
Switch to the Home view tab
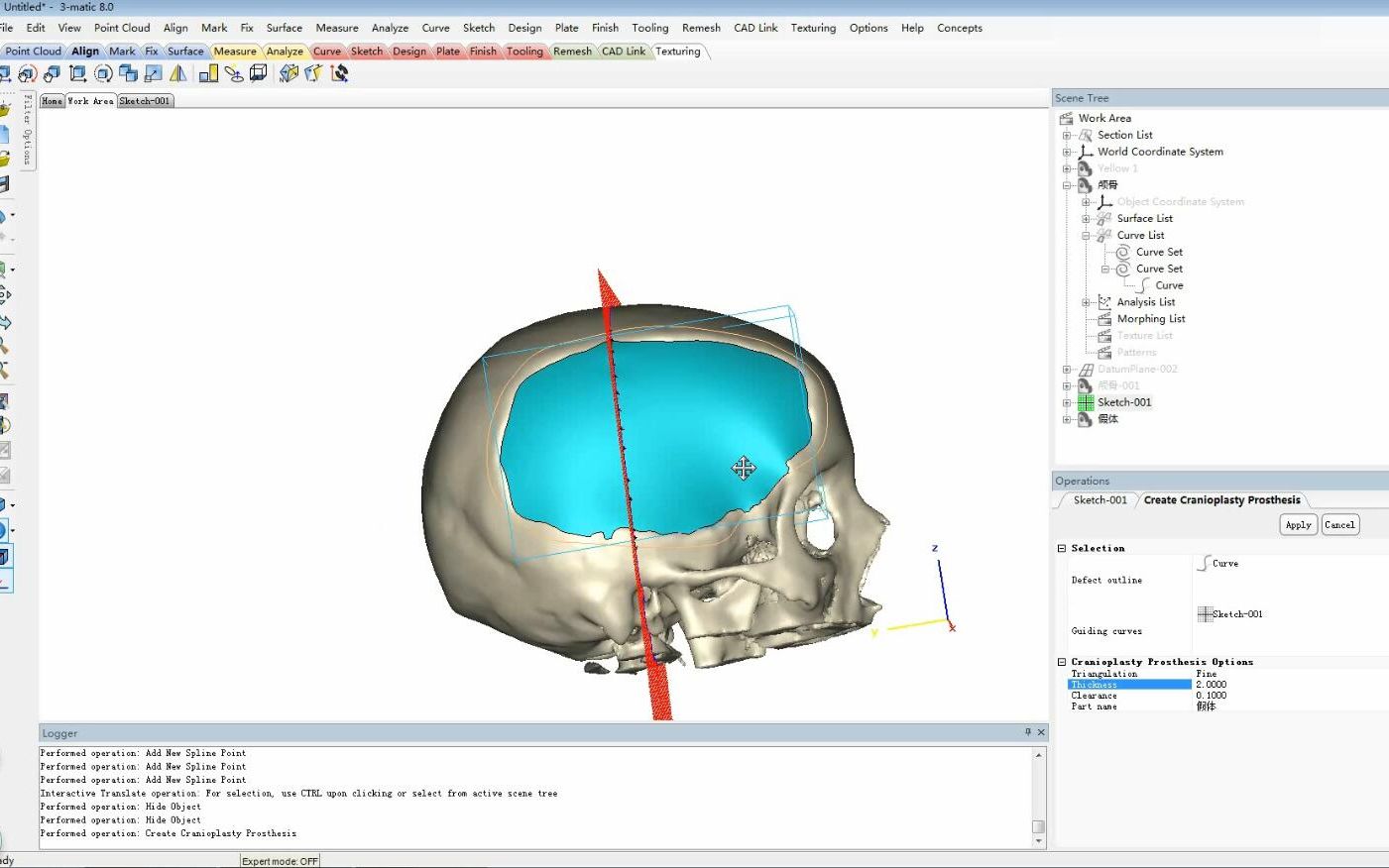click(x=52, y=101)
